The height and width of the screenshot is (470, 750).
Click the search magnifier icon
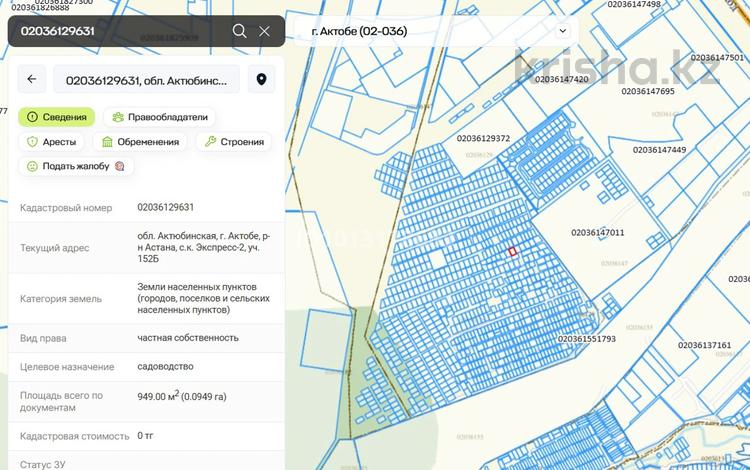(239, 31)
